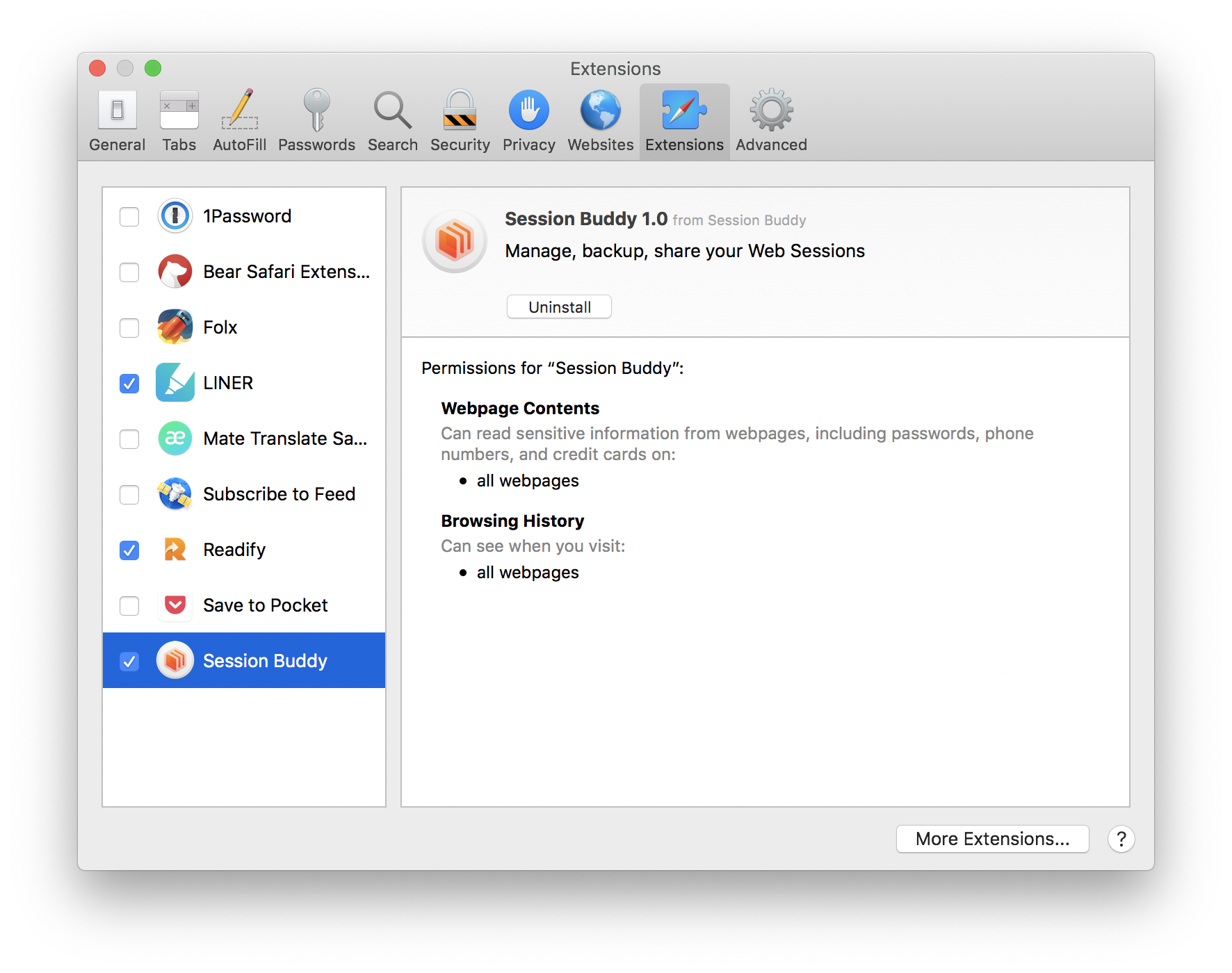Open the Websites globe icon
Screen dimensions: 1232x973
pos(601,110)
